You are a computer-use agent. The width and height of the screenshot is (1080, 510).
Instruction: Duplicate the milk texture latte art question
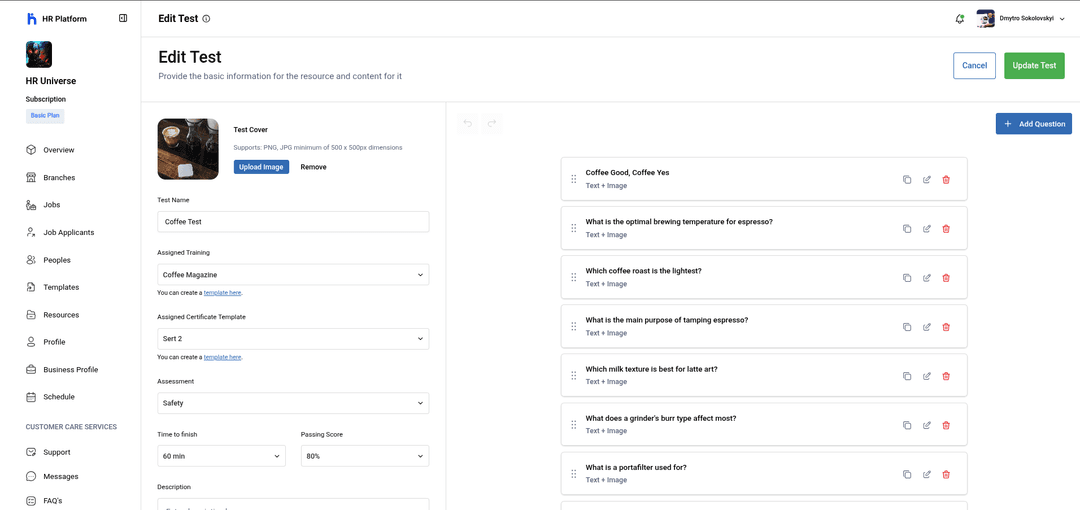coord(907,376)
